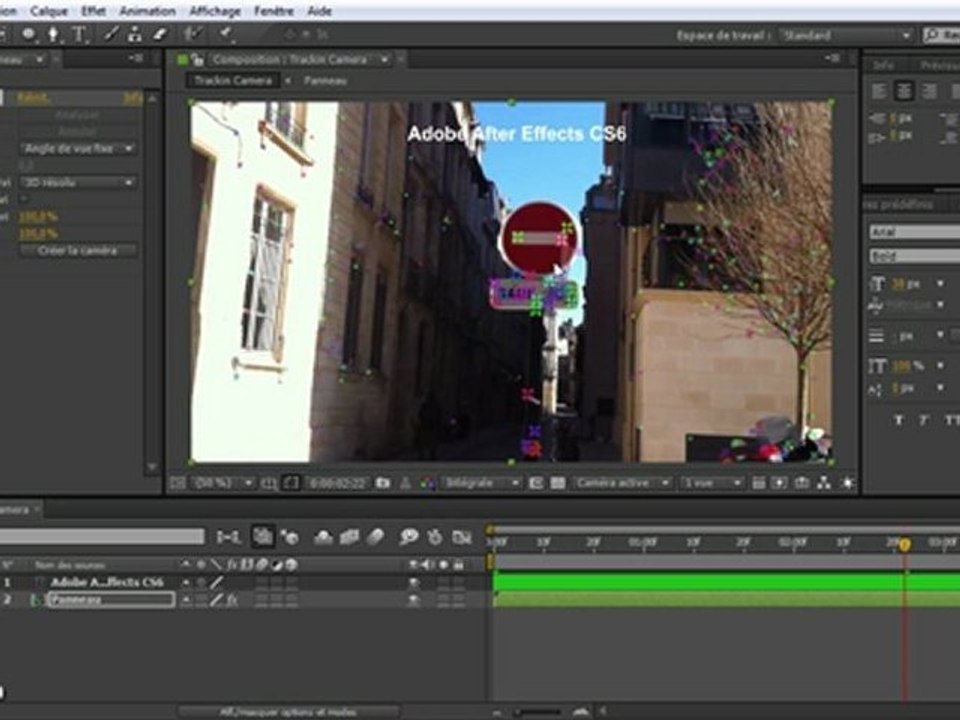This screenshot has width=960, height=720.
Task: Open the Animation menu
Action: (148, 11)
